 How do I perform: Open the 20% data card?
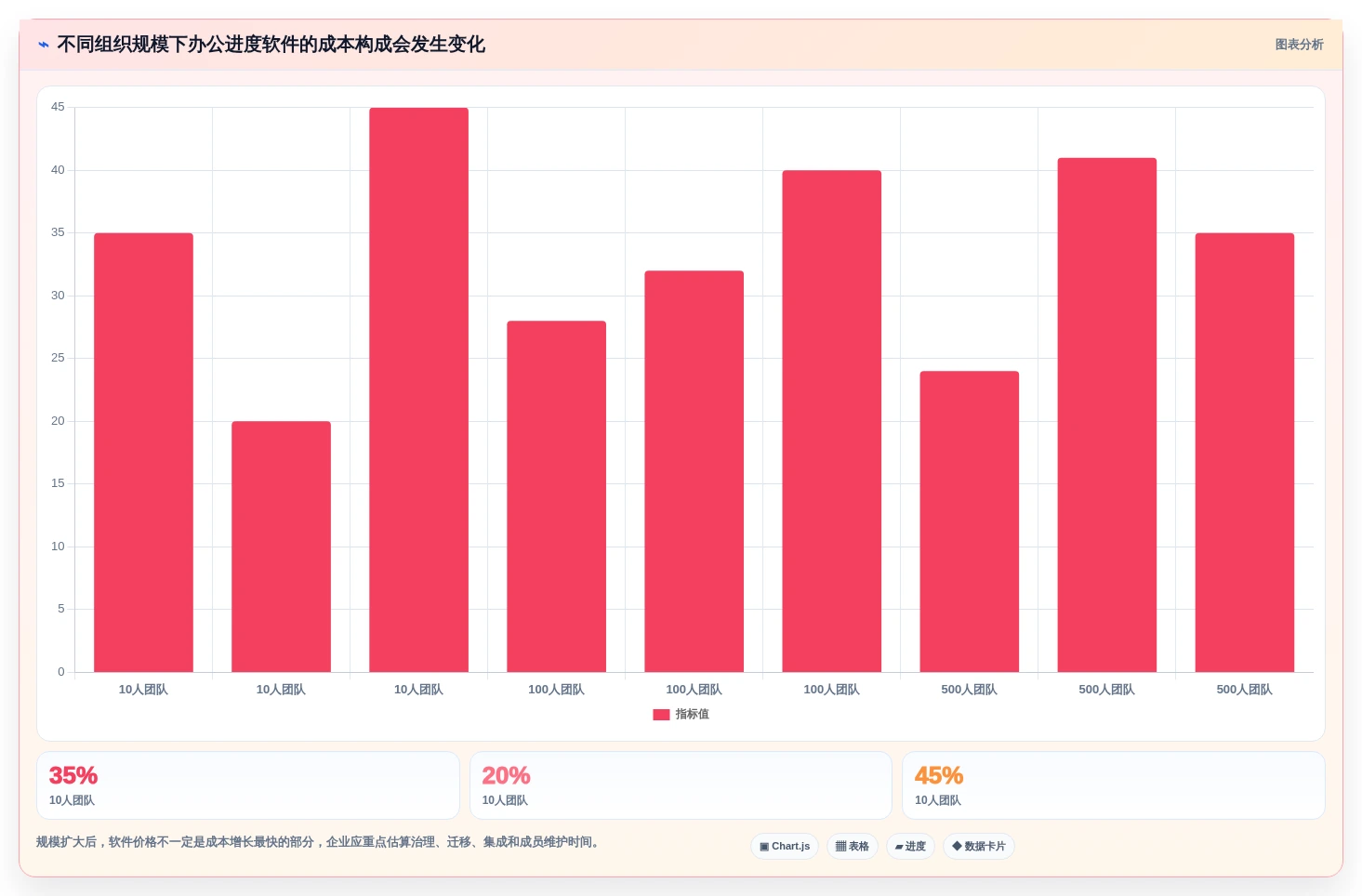click(681, 785)
